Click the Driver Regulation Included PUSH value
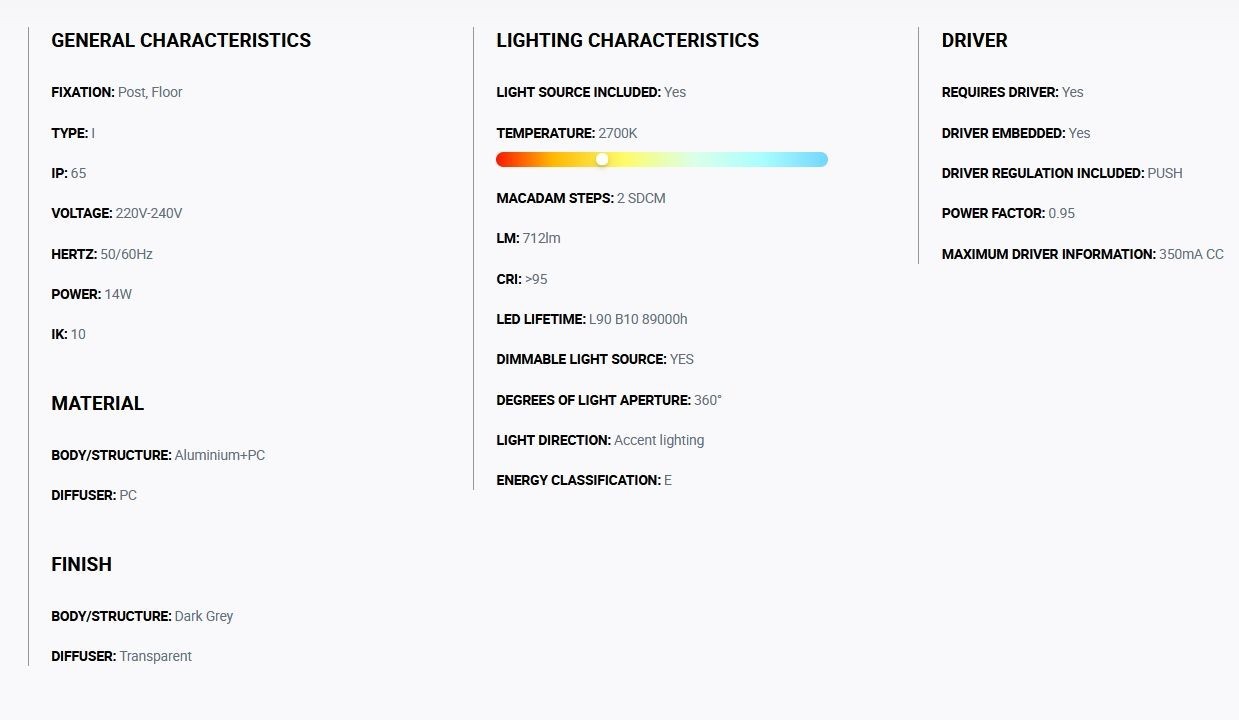 pyautogui.click(x=1165, y=173)
